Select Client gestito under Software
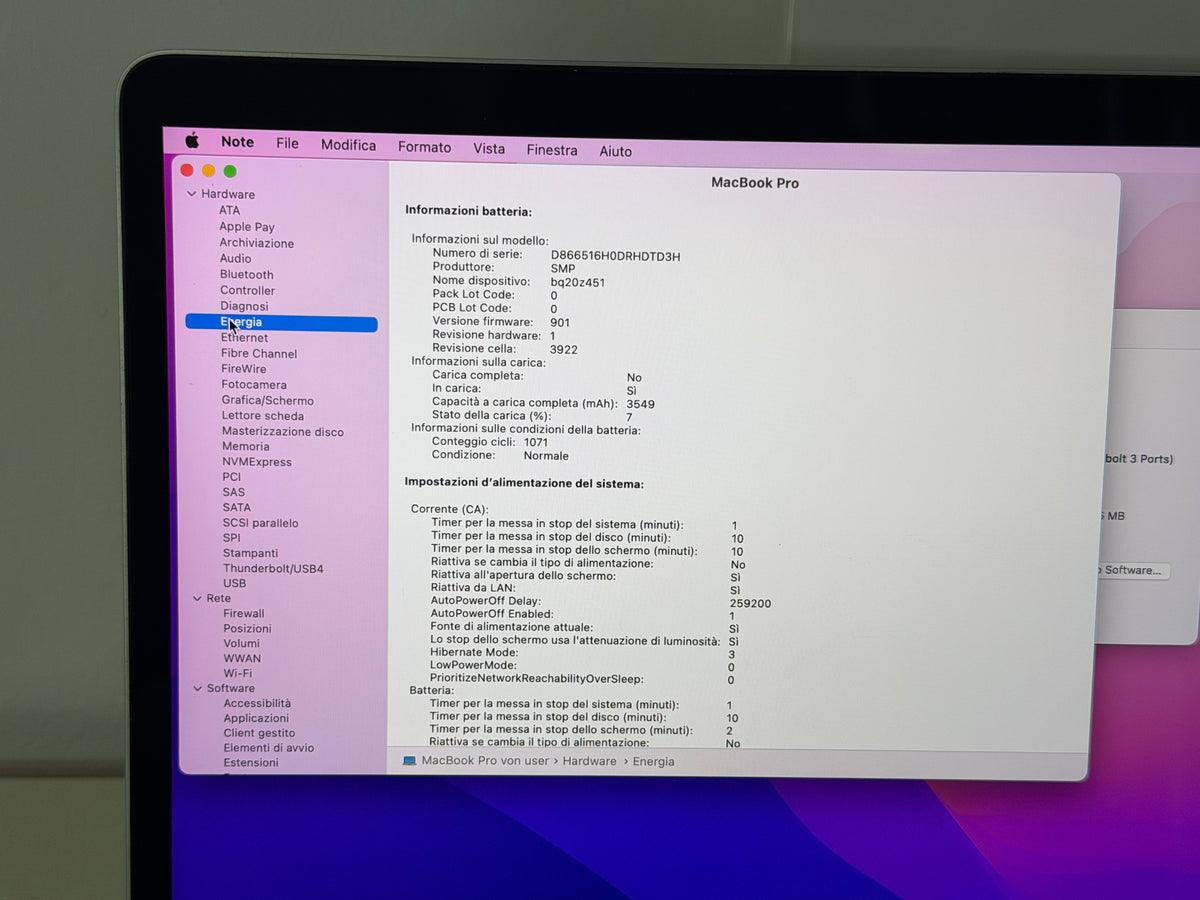 (x=259, y=733)
